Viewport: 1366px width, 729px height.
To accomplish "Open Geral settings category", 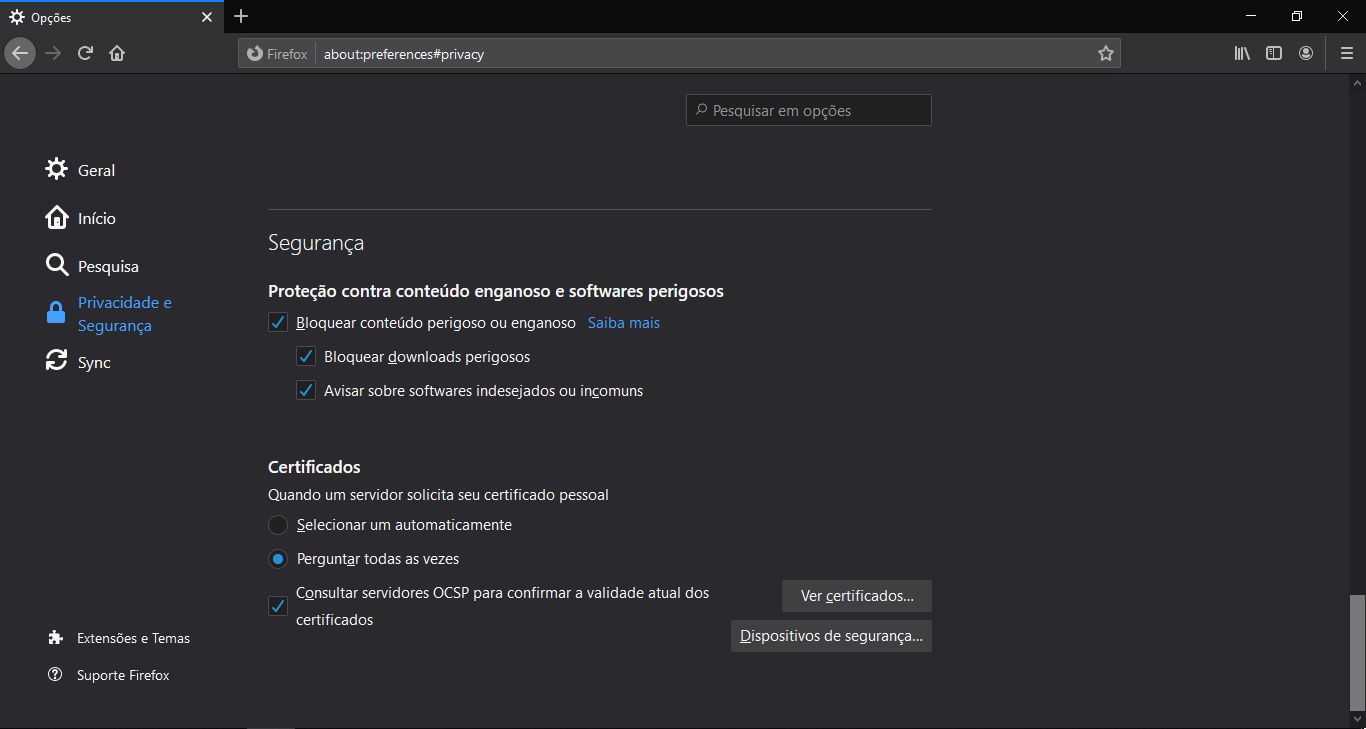I will tap(96, 170).
